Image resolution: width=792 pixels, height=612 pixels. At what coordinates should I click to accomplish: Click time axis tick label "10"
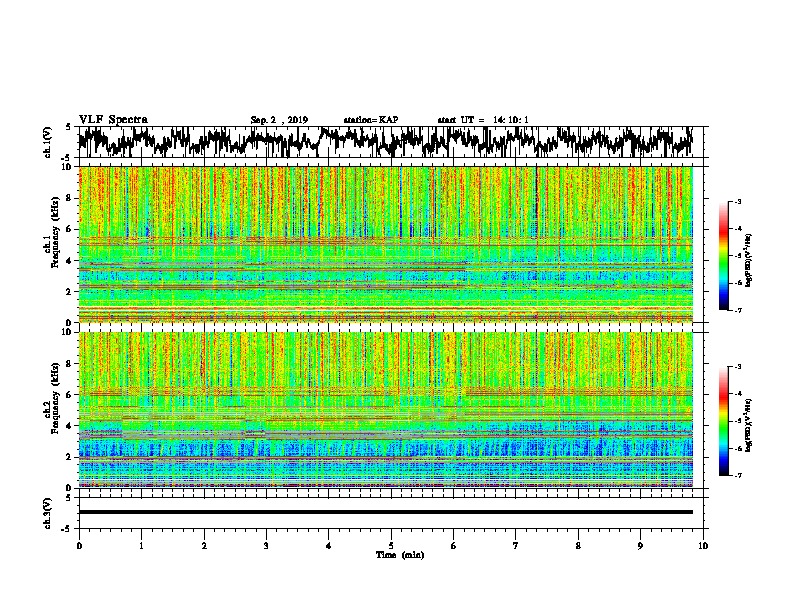coord(703,546)
